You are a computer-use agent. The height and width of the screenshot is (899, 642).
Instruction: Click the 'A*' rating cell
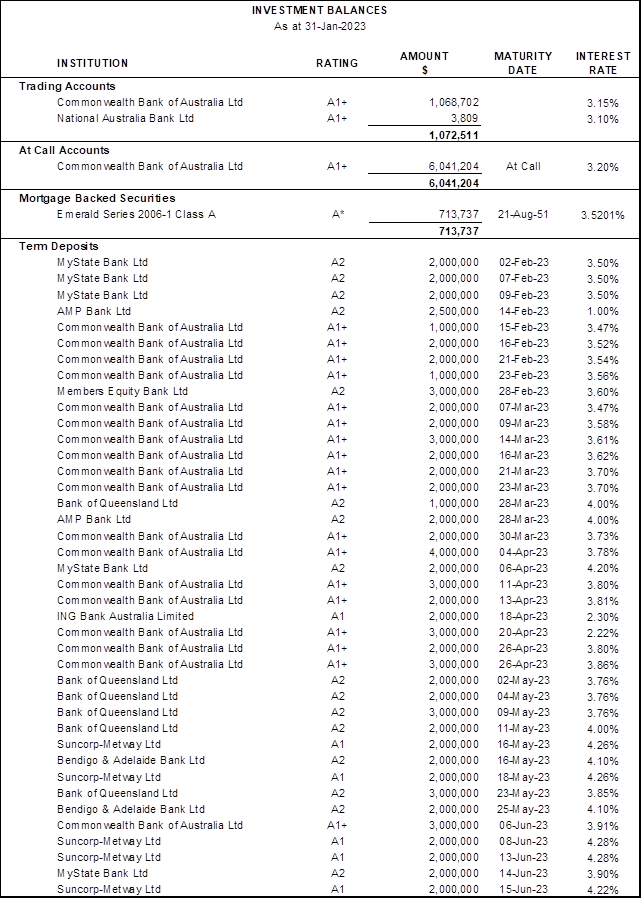tap(337, 215)
